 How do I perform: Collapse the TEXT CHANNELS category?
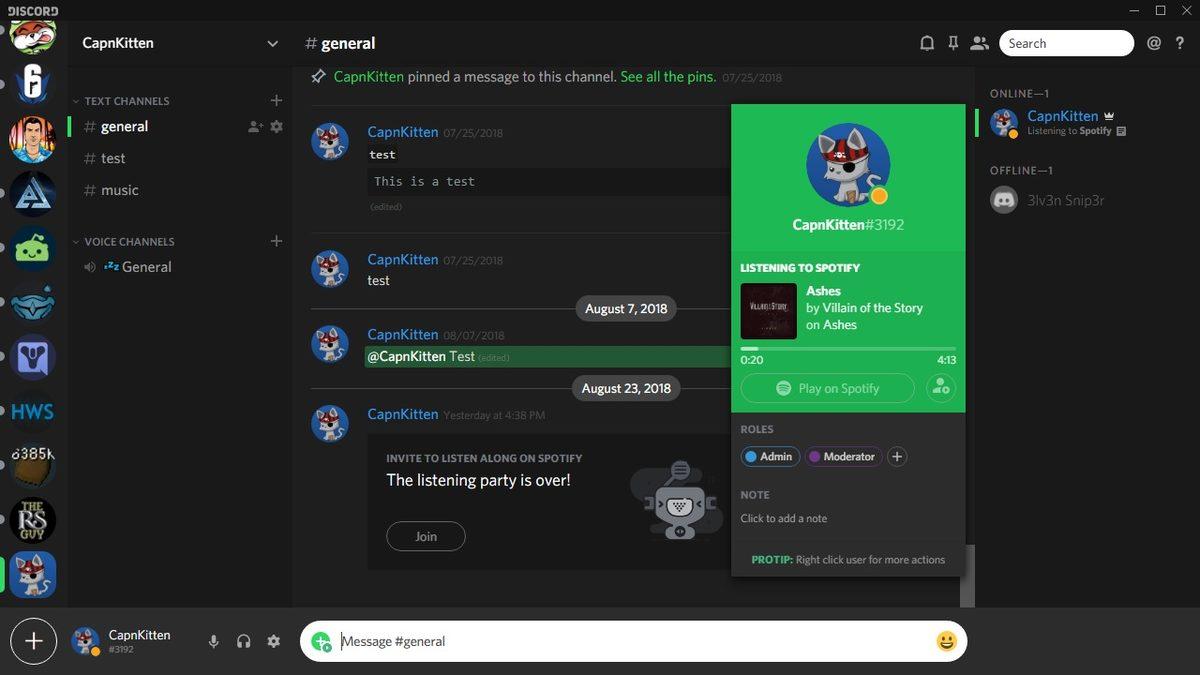point(77,101)
